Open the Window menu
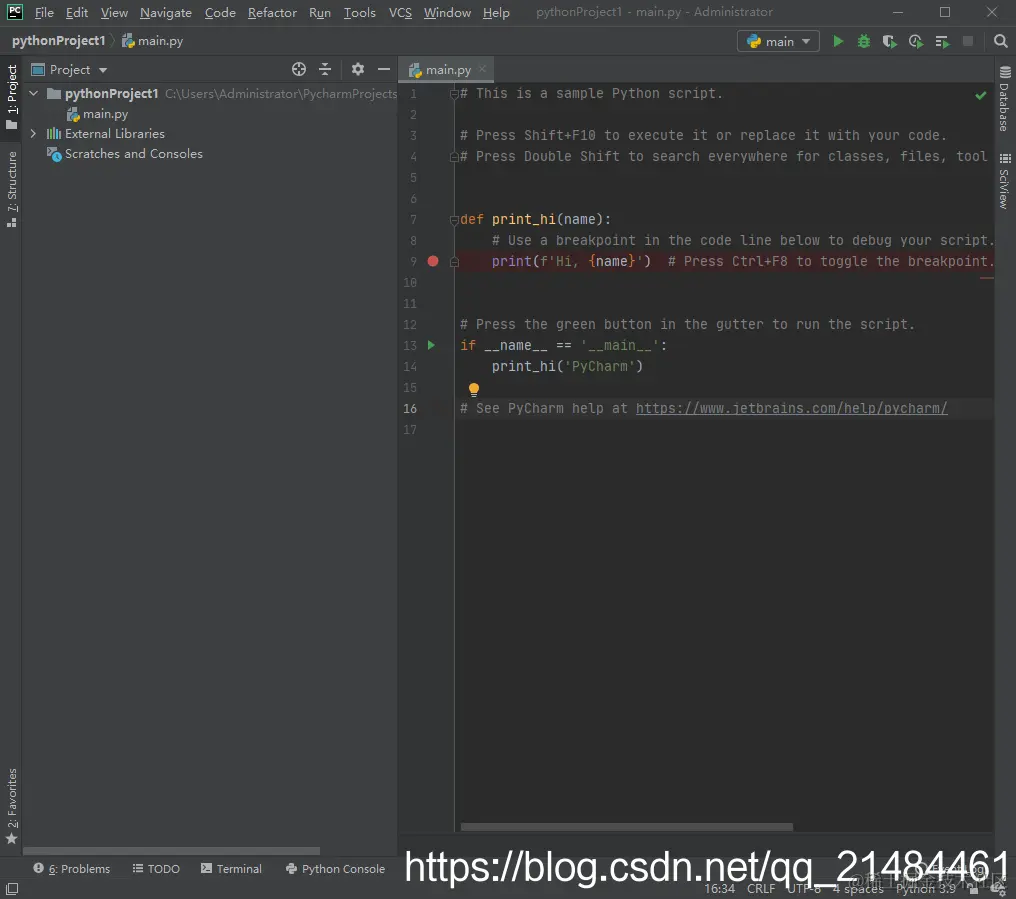 (447, 12)
